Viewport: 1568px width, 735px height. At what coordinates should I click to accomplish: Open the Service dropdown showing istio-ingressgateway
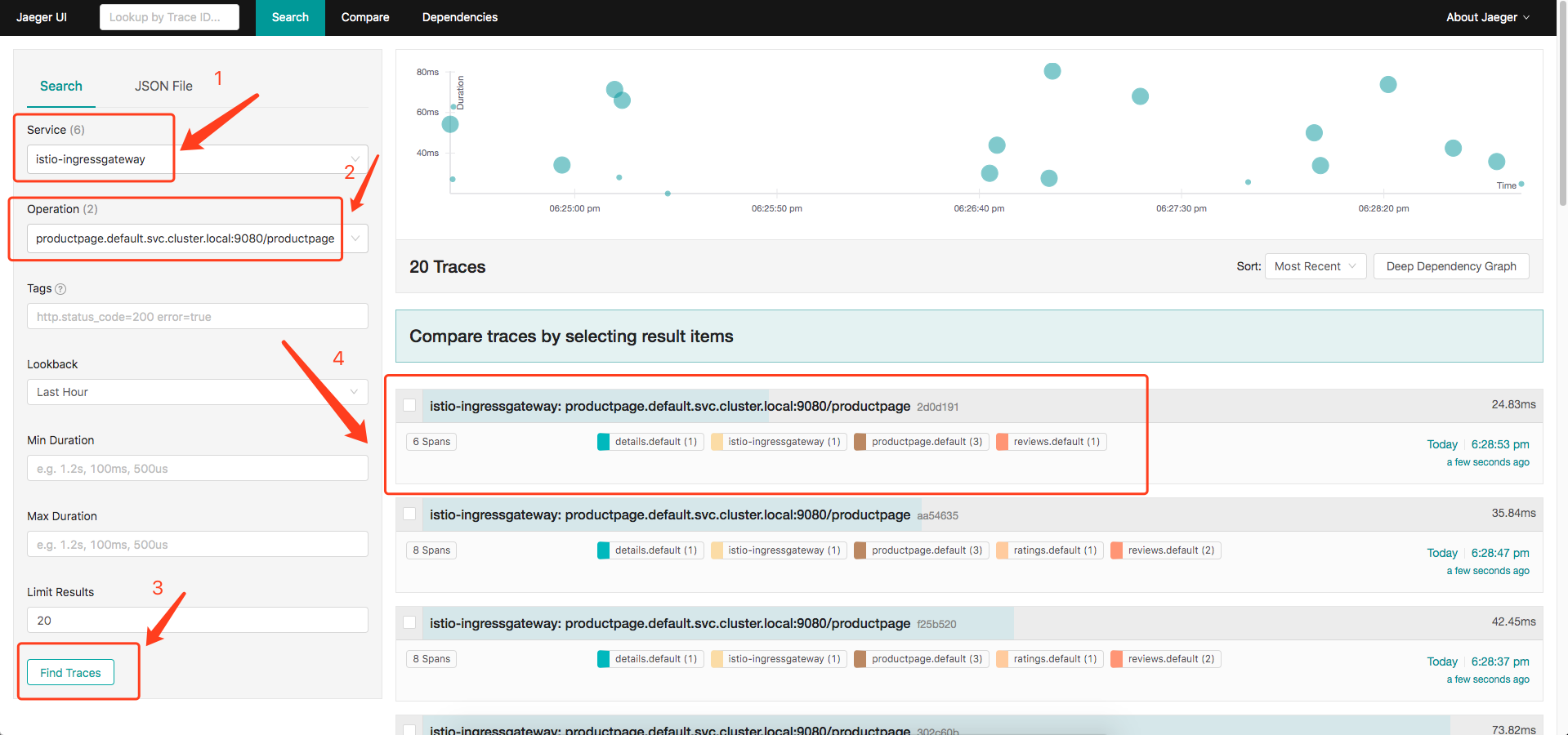click(197, 159)
